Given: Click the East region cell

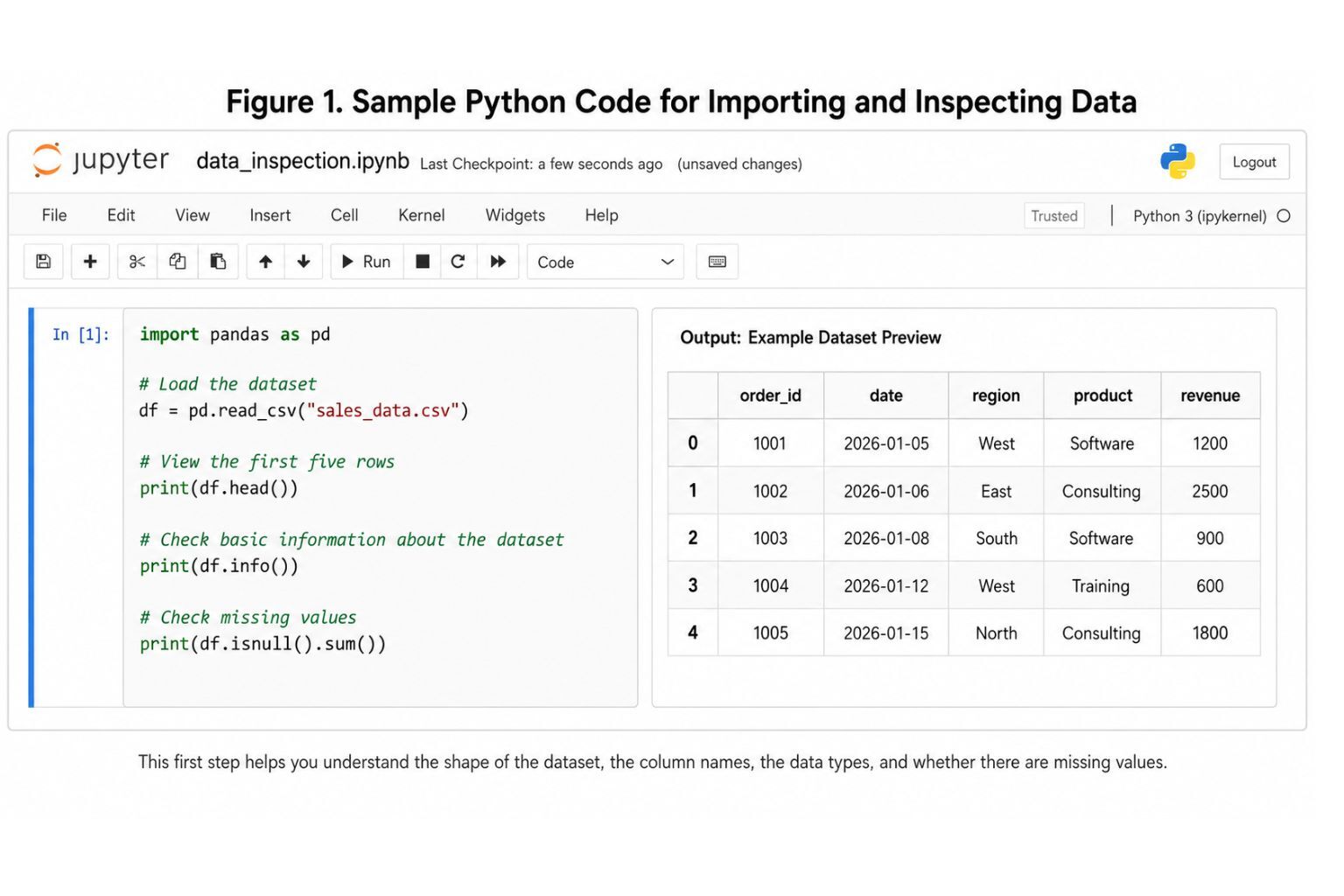Looking at the screenshot, I should (996, 491).
